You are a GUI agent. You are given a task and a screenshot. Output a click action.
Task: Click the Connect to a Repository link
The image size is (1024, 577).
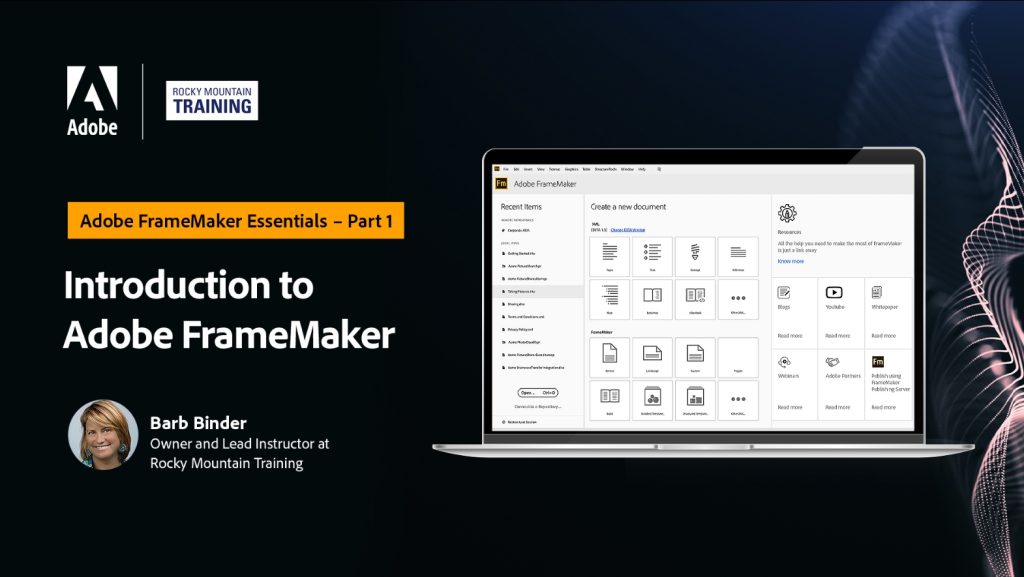(537, 407)
